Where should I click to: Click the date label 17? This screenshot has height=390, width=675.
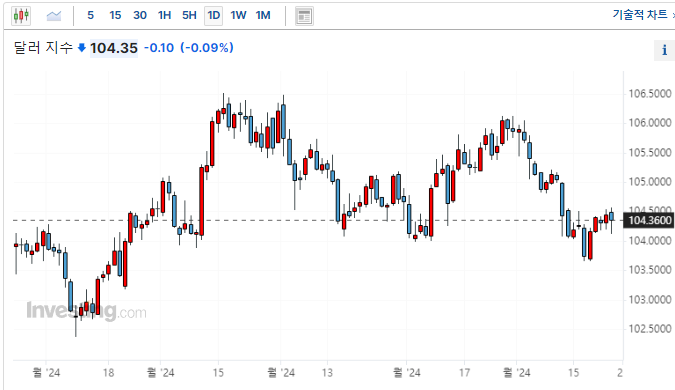pos(464,373)
